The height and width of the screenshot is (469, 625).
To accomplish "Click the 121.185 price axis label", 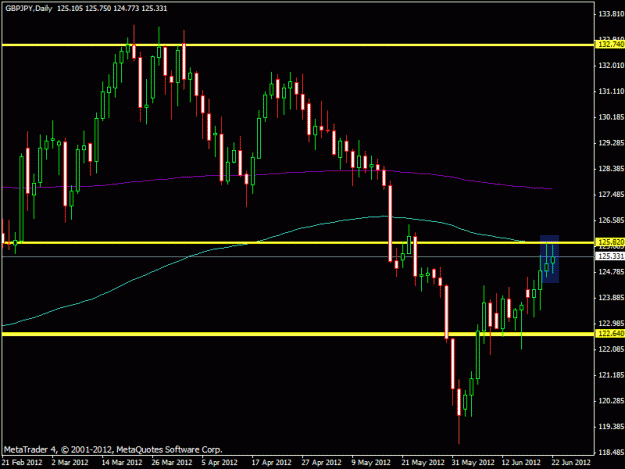I will (611, 375).
